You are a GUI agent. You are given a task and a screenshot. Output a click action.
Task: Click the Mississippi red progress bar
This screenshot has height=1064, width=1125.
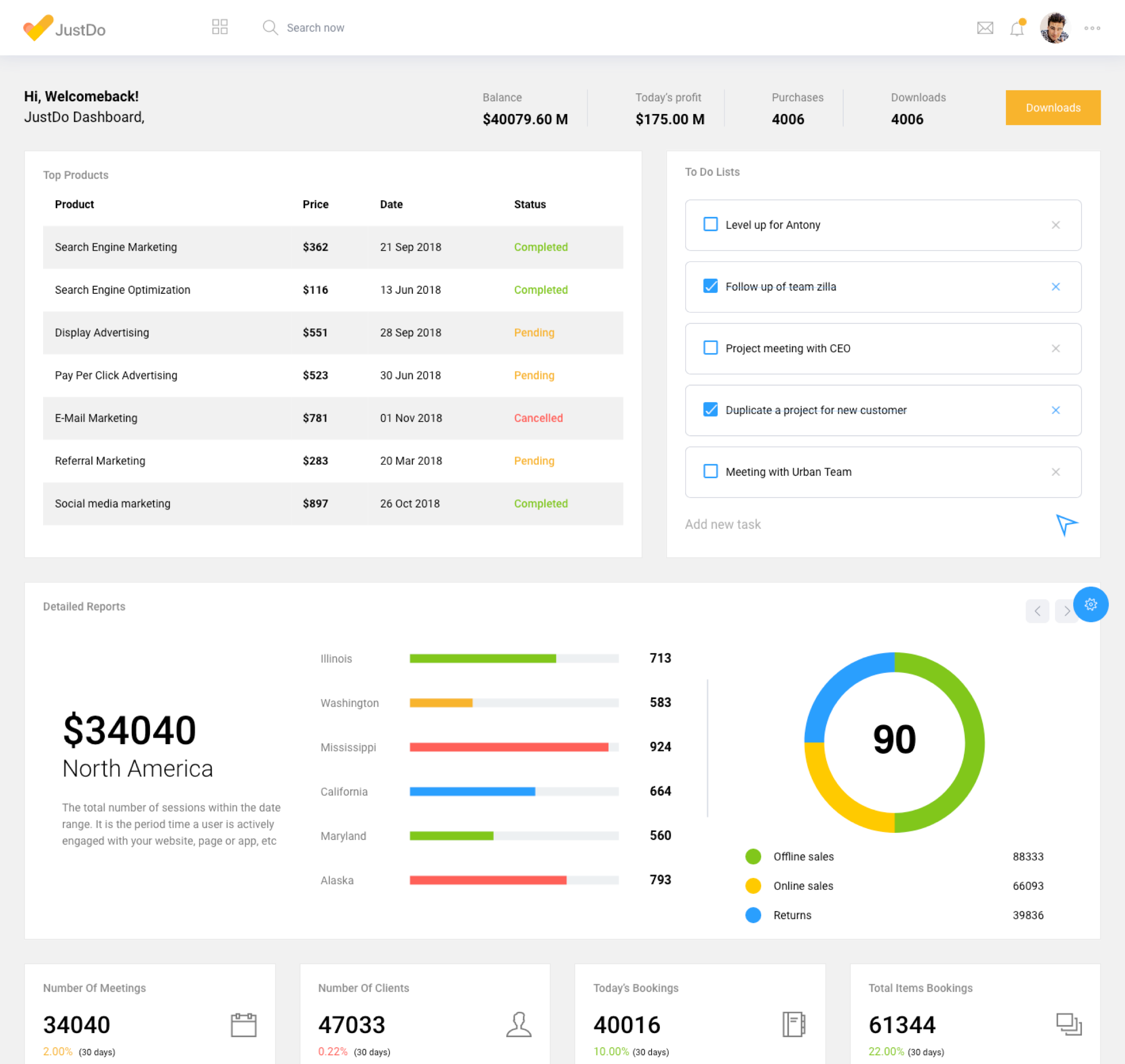click(509, 747)
